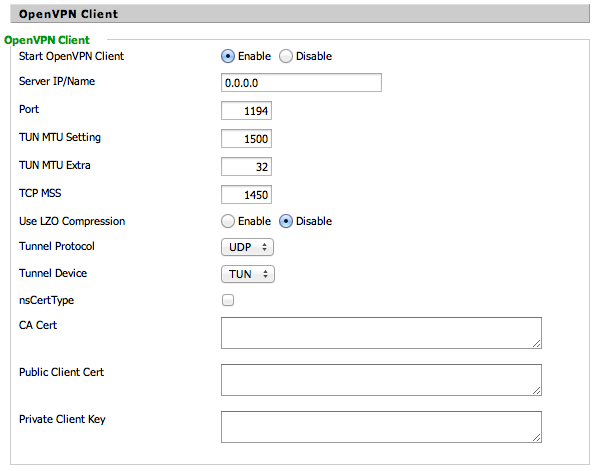This screenshot has height=471, width=598.
Task: Click the TUN MTU Setting field
Action: tap(246, 138)
